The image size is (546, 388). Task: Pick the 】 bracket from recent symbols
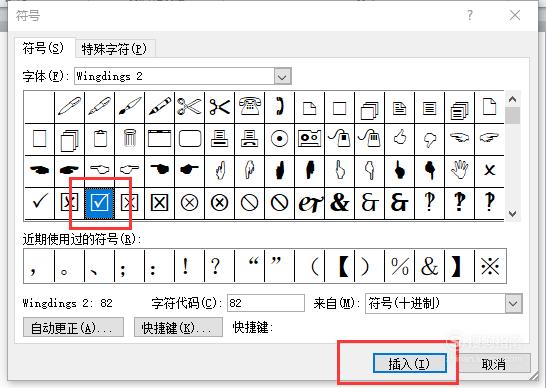[459, 266]
